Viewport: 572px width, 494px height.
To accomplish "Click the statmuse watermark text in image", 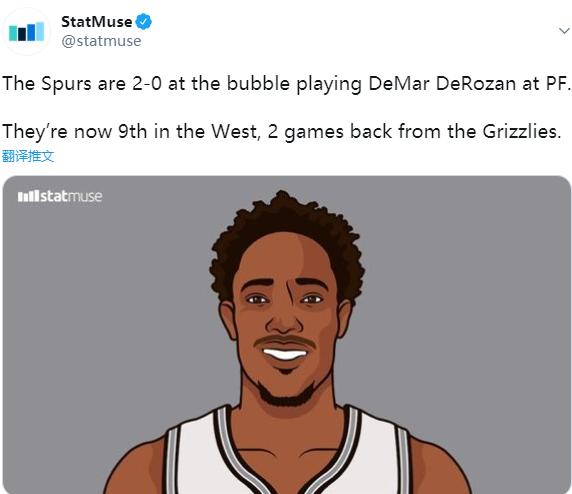I will click(71, 196).
